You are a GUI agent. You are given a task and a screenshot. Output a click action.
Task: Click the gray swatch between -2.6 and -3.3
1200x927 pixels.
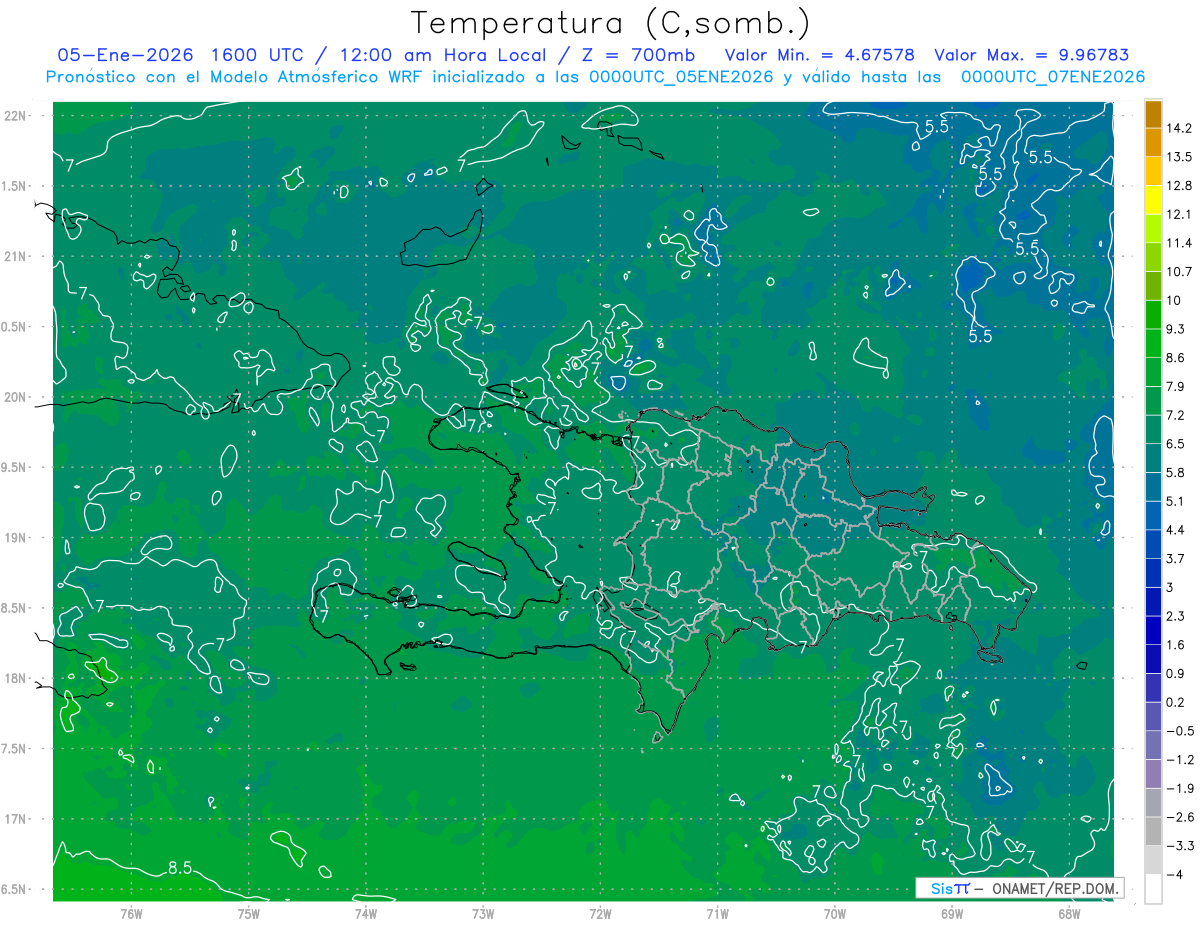[1153, 831]
